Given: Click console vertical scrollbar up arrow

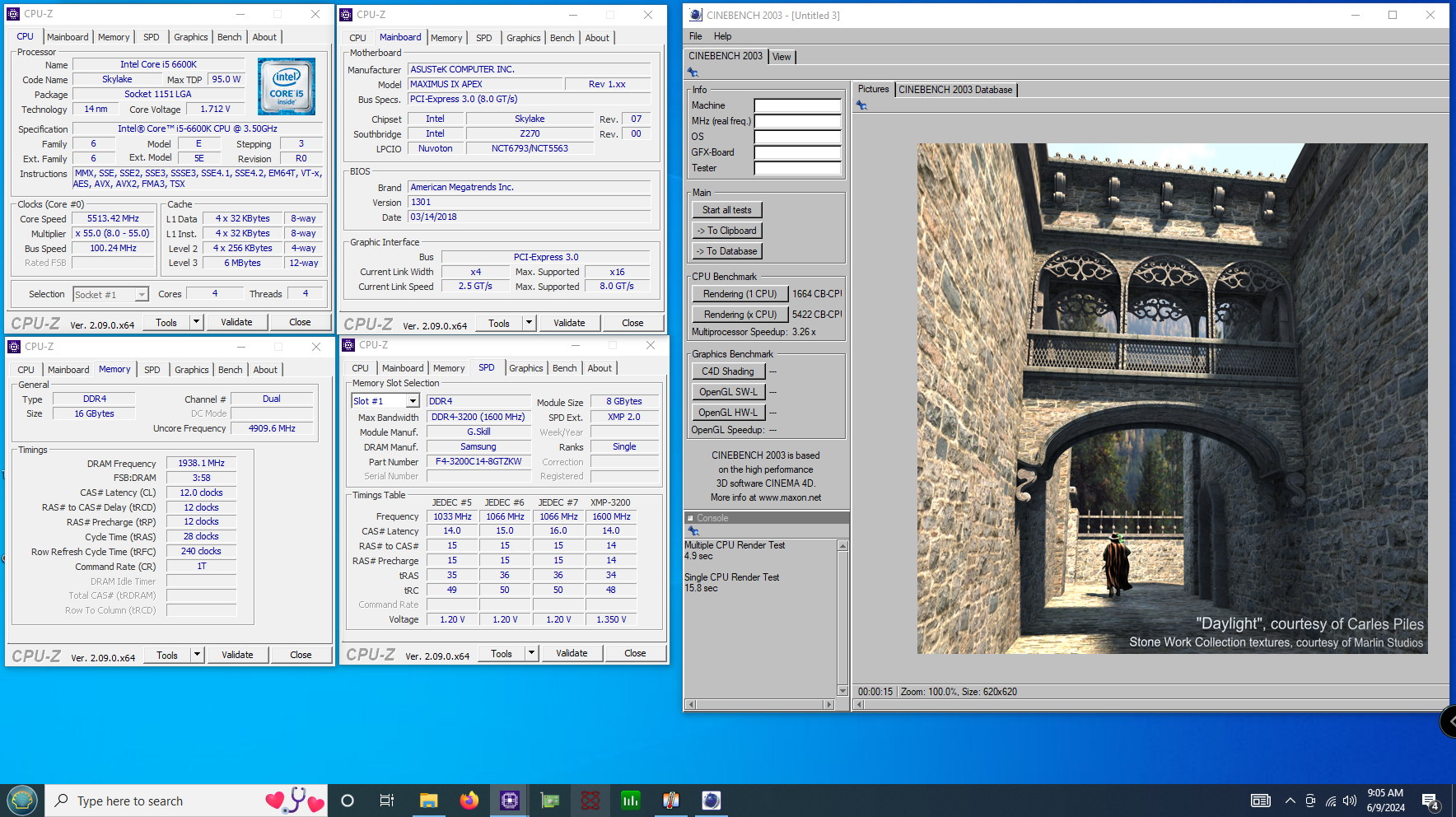Looking at the screenshot, I should point(842,546).
